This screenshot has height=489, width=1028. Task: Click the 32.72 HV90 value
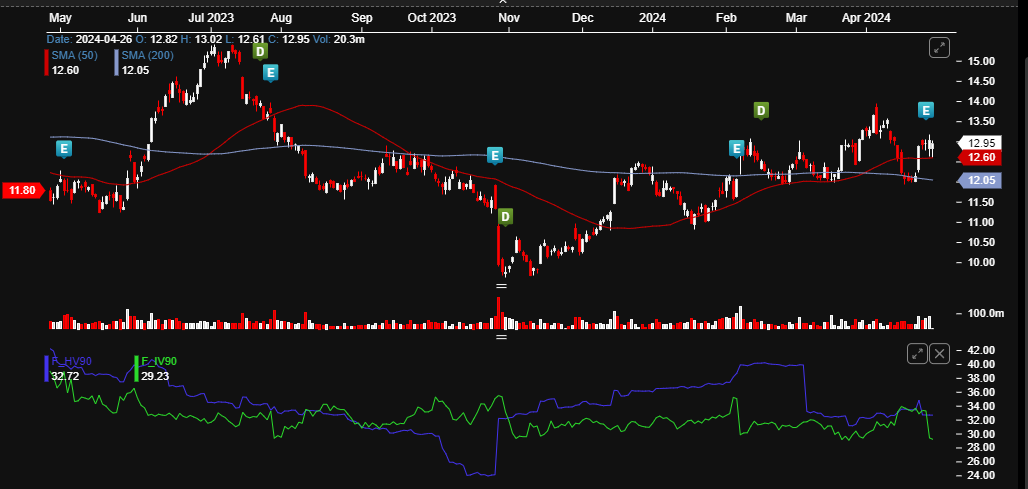coord(65,376)
